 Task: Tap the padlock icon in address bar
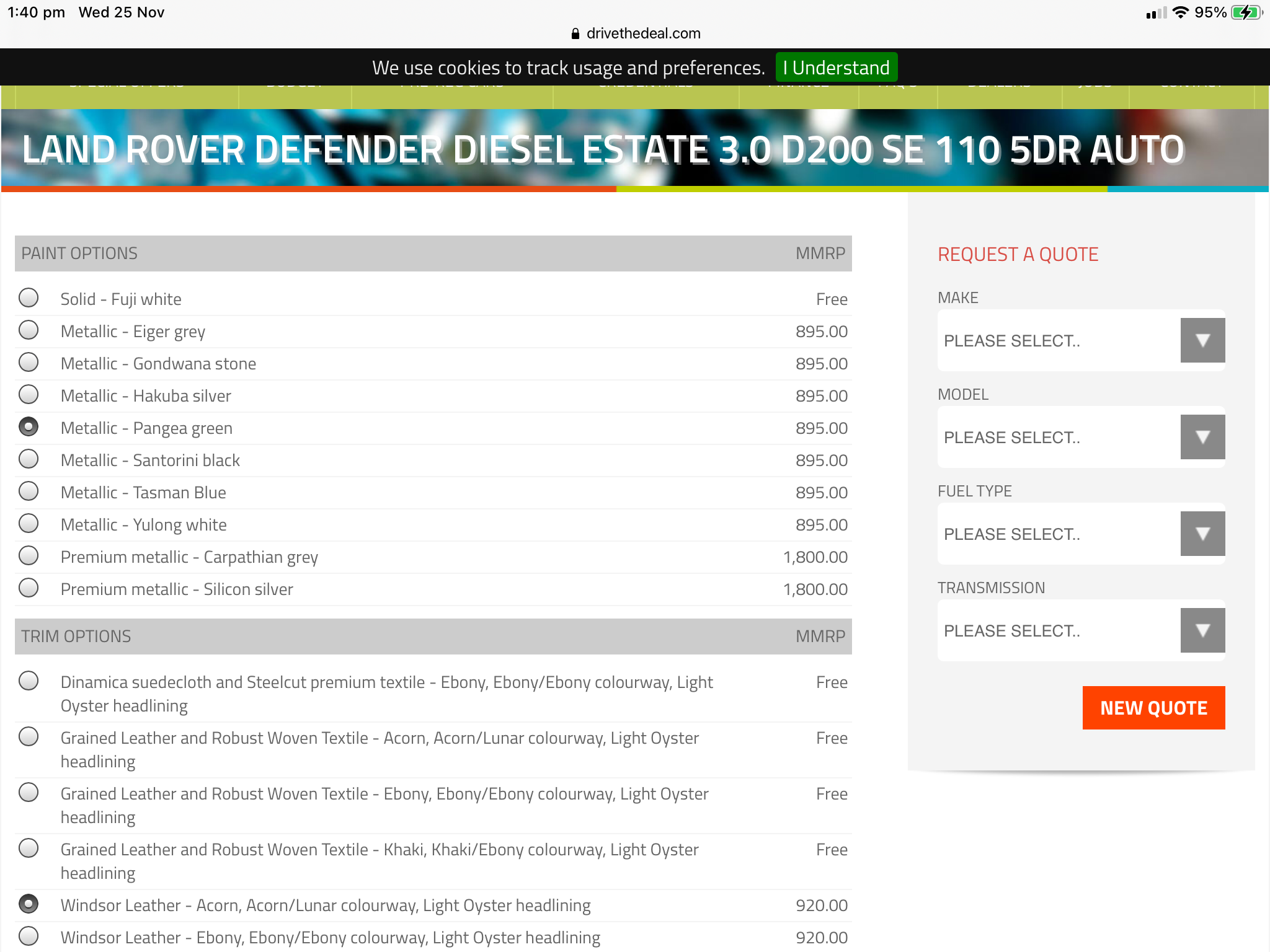click(x=575, y=33)
